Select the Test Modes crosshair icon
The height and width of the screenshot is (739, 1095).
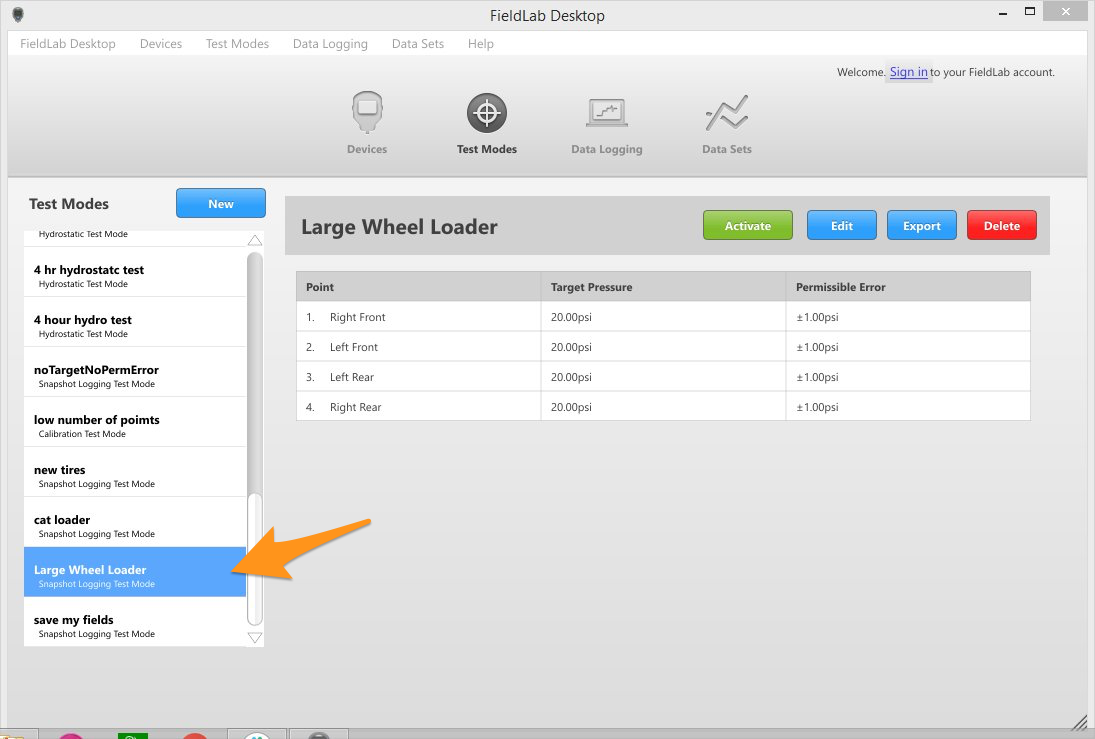click(486, 112)
